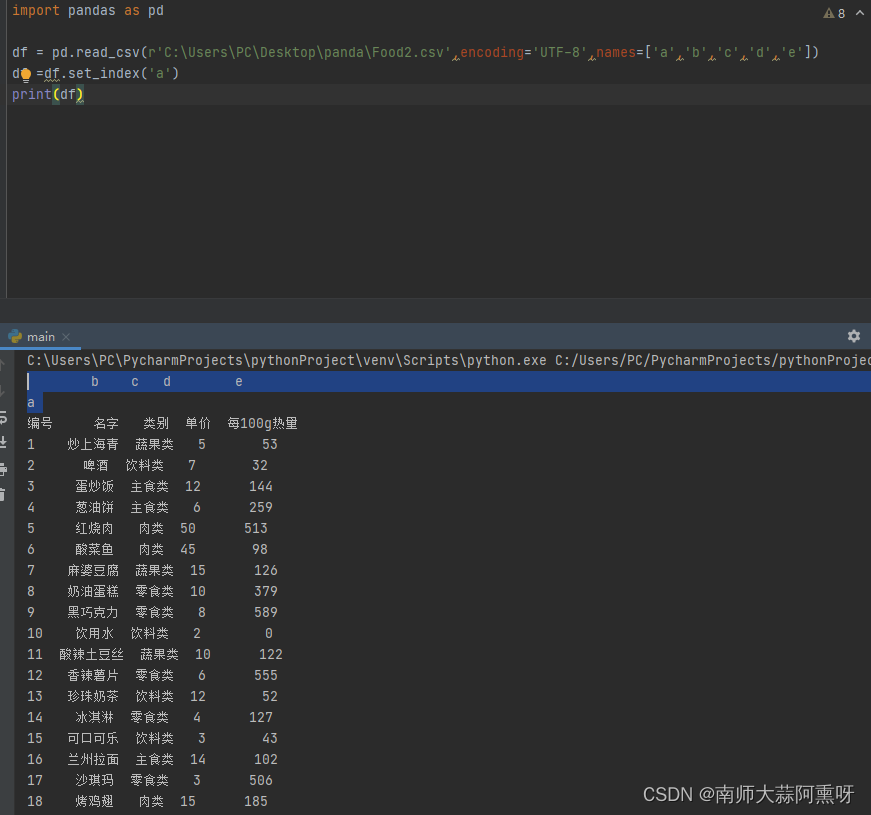Close the main run tab
Screen dimensions: 871x815
(x=66, y=337)
